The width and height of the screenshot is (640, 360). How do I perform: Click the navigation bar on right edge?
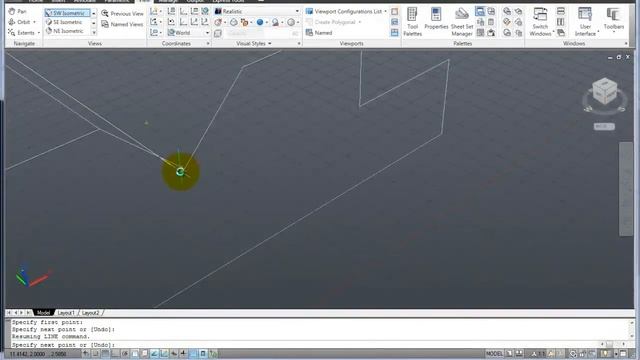pos(626,189)
